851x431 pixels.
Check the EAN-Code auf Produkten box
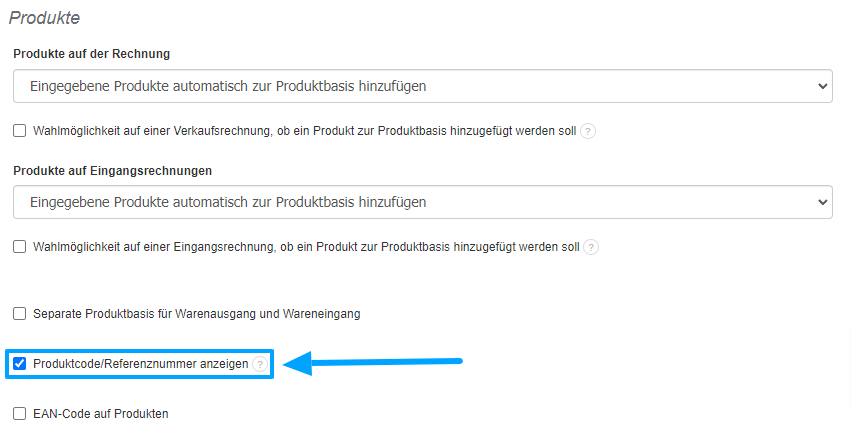click(20, 413)
